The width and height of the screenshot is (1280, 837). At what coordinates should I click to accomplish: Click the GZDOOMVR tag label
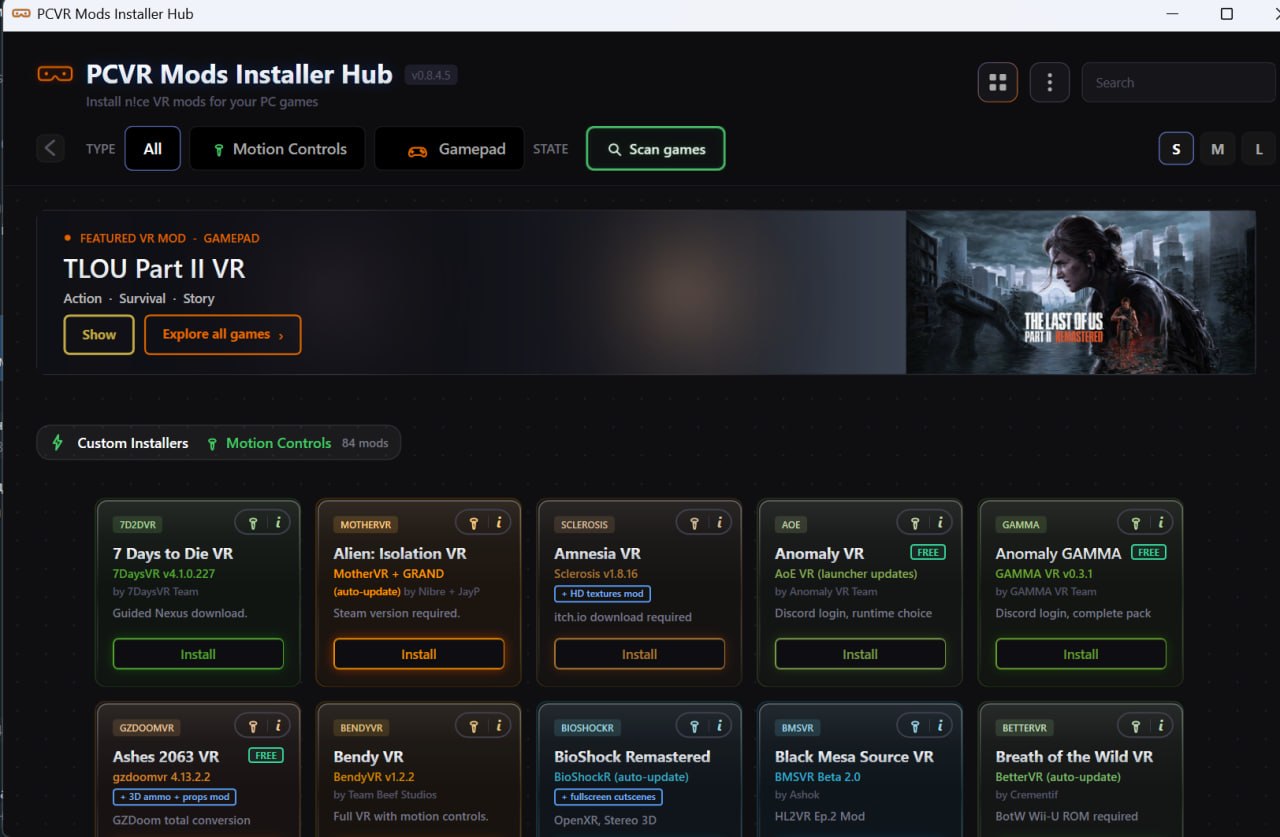[x=146, y=728]
